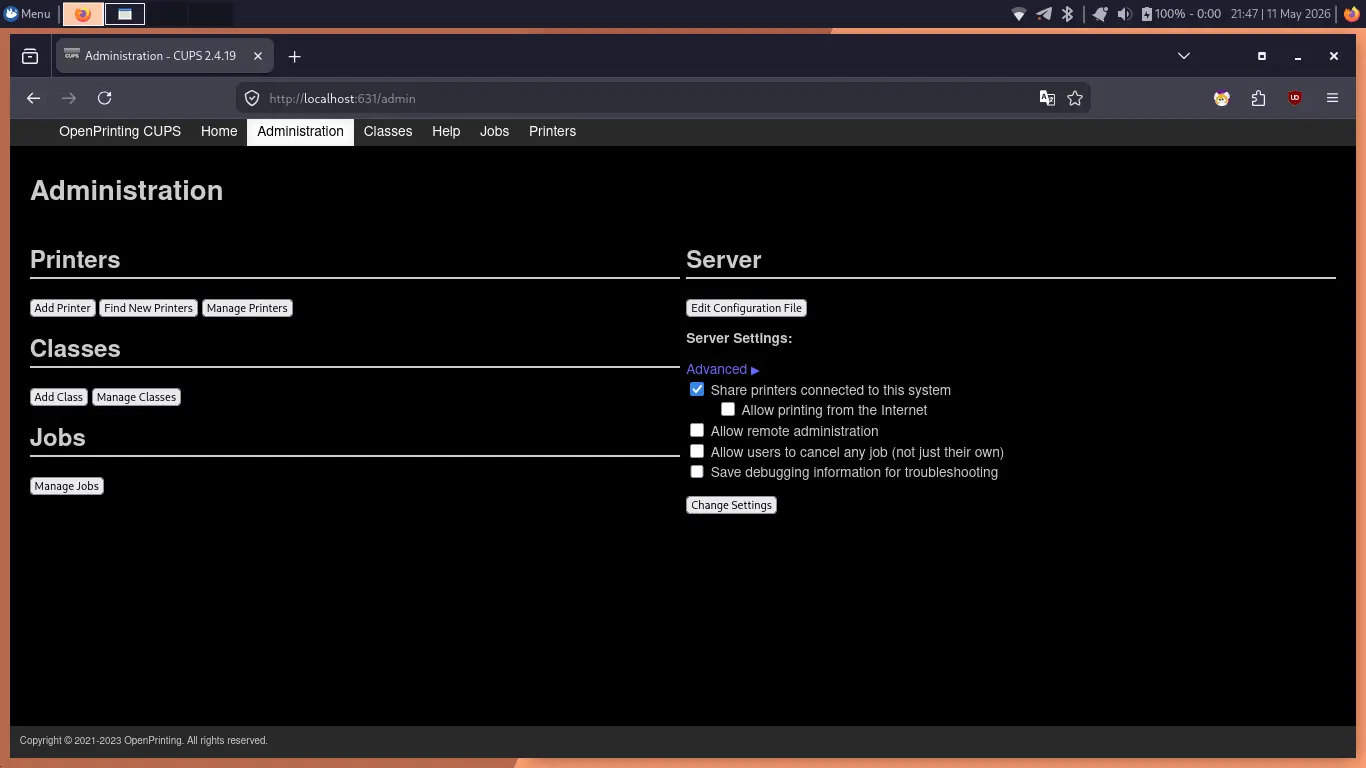Click the List all tabs chevron
Screen dimensions: 1366x768
coord(1184,57)
